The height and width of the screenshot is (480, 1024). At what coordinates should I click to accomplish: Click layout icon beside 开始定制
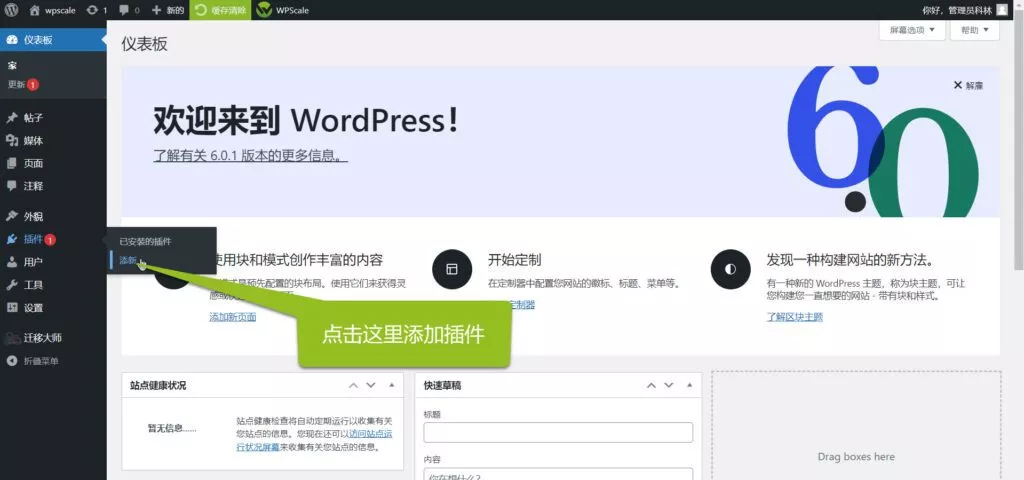point(452,269)
